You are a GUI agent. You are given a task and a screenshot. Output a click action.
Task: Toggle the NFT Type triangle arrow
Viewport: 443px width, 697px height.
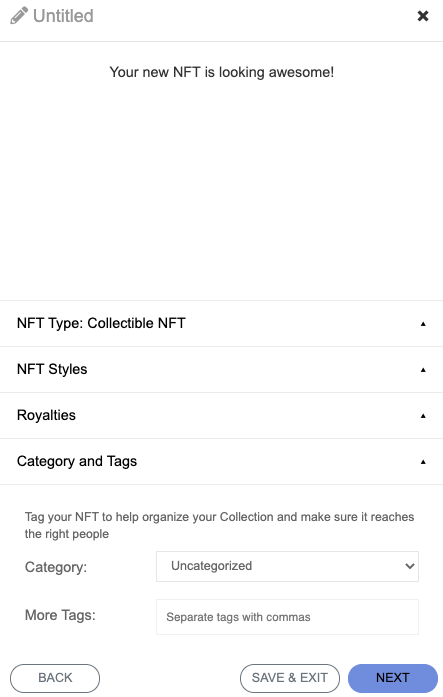pos(423,324)
